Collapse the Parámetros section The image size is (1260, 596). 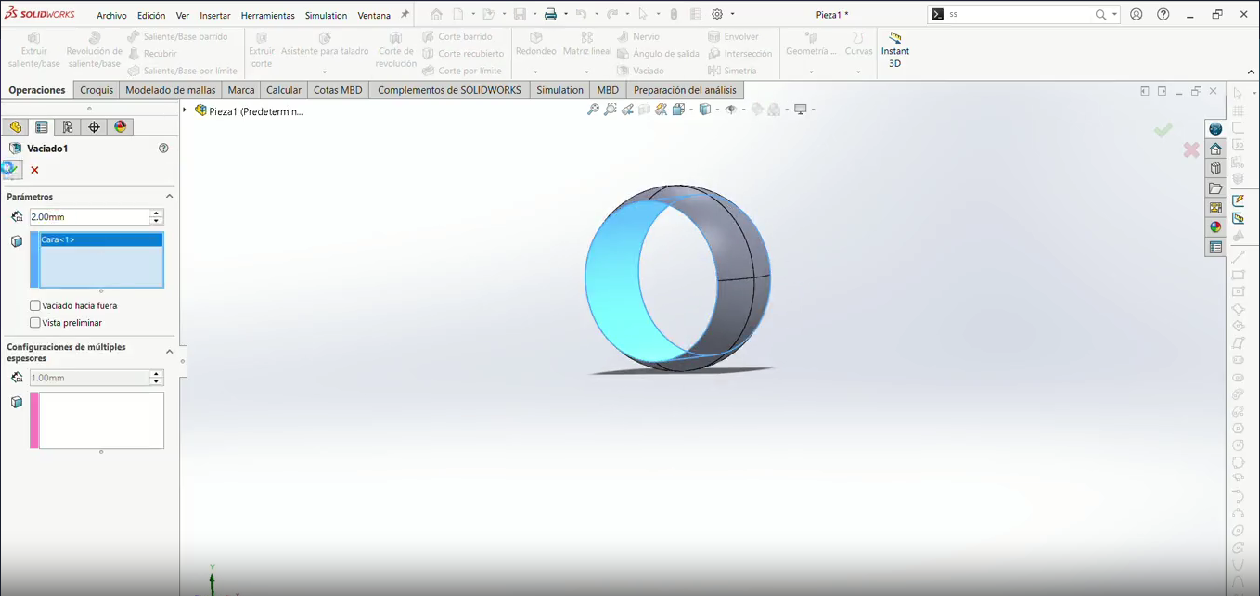169,197
